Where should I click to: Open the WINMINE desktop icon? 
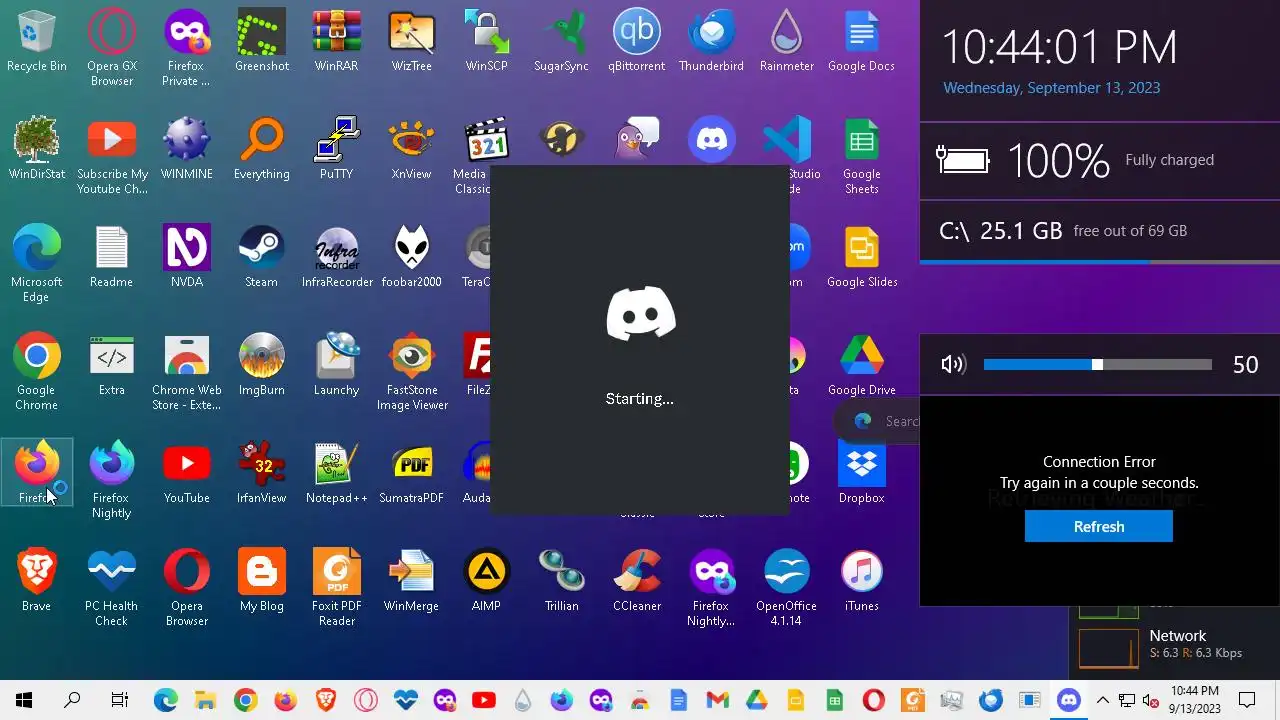click(186, 150)
